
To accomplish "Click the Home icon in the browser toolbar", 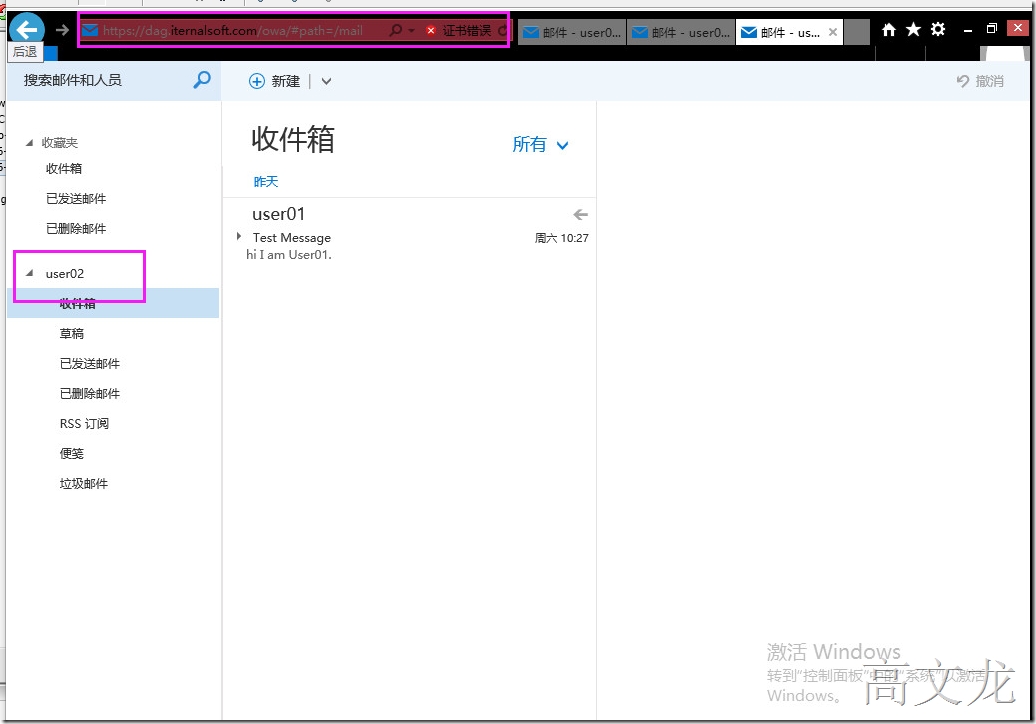I will click(x=888, y=29).
